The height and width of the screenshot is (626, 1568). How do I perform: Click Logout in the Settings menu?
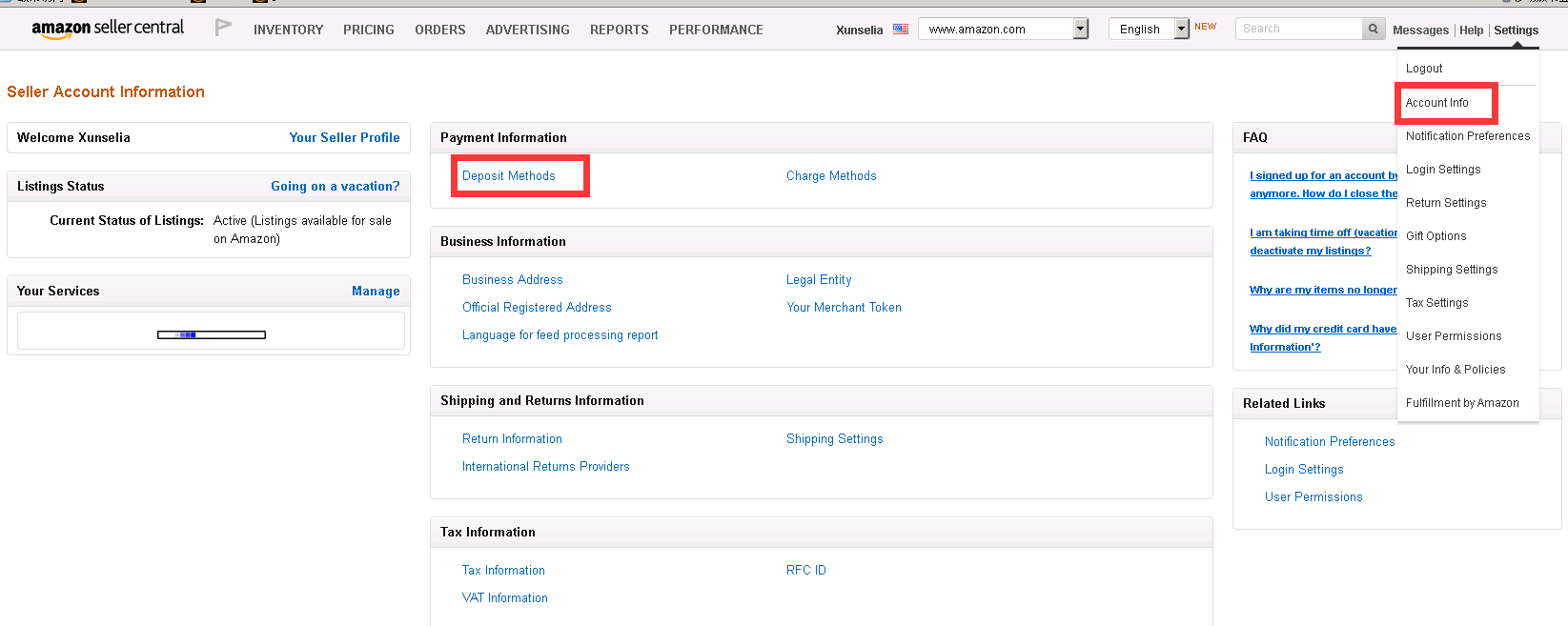pos(1424,69)
